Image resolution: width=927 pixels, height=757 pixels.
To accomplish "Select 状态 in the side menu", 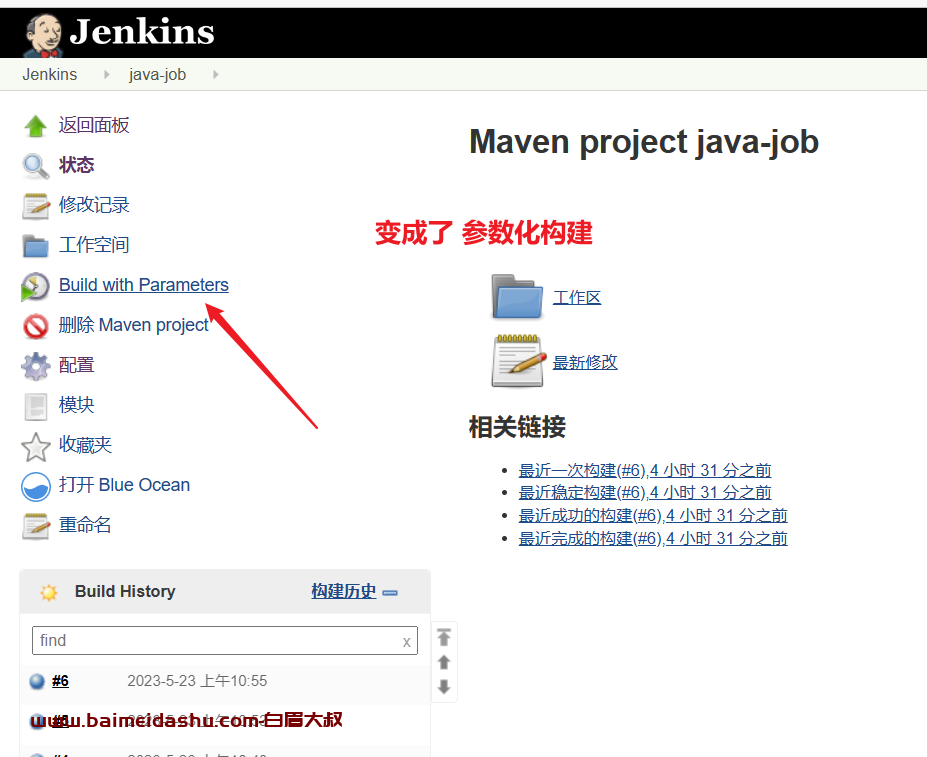I will coord(76,165).
